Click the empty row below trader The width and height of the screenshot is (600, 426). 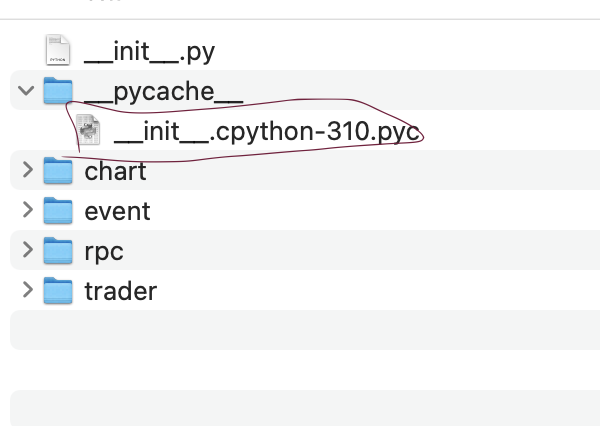tap(300, 330)
